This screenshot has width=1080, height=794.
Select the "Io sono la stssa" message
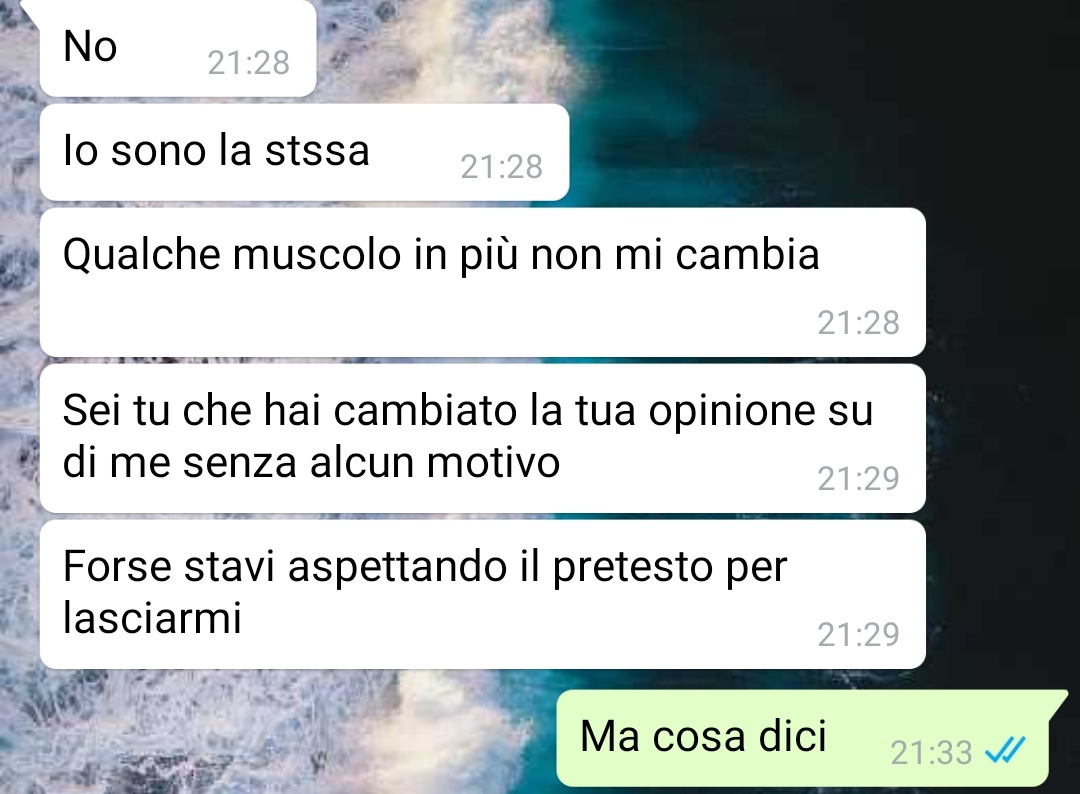pyautogui.click(x=304, y=152)
